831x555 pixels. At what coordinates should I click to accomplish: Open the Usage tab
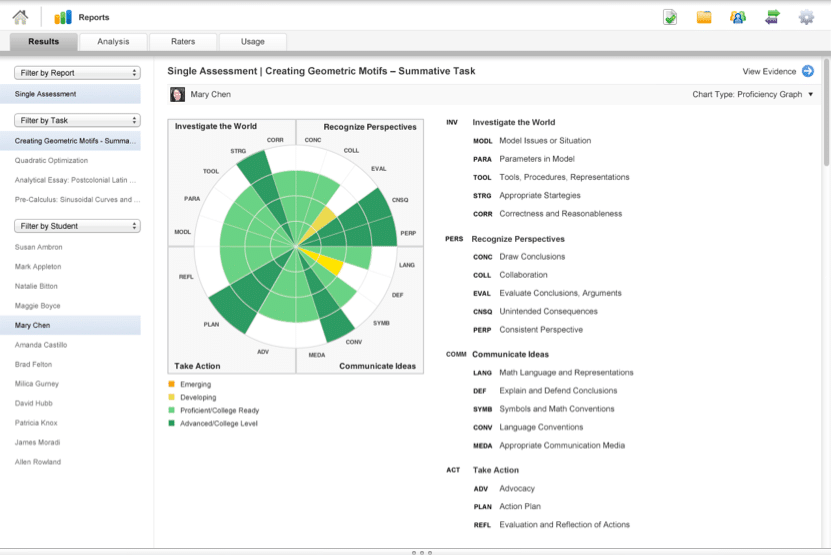[x=253, y=41]
